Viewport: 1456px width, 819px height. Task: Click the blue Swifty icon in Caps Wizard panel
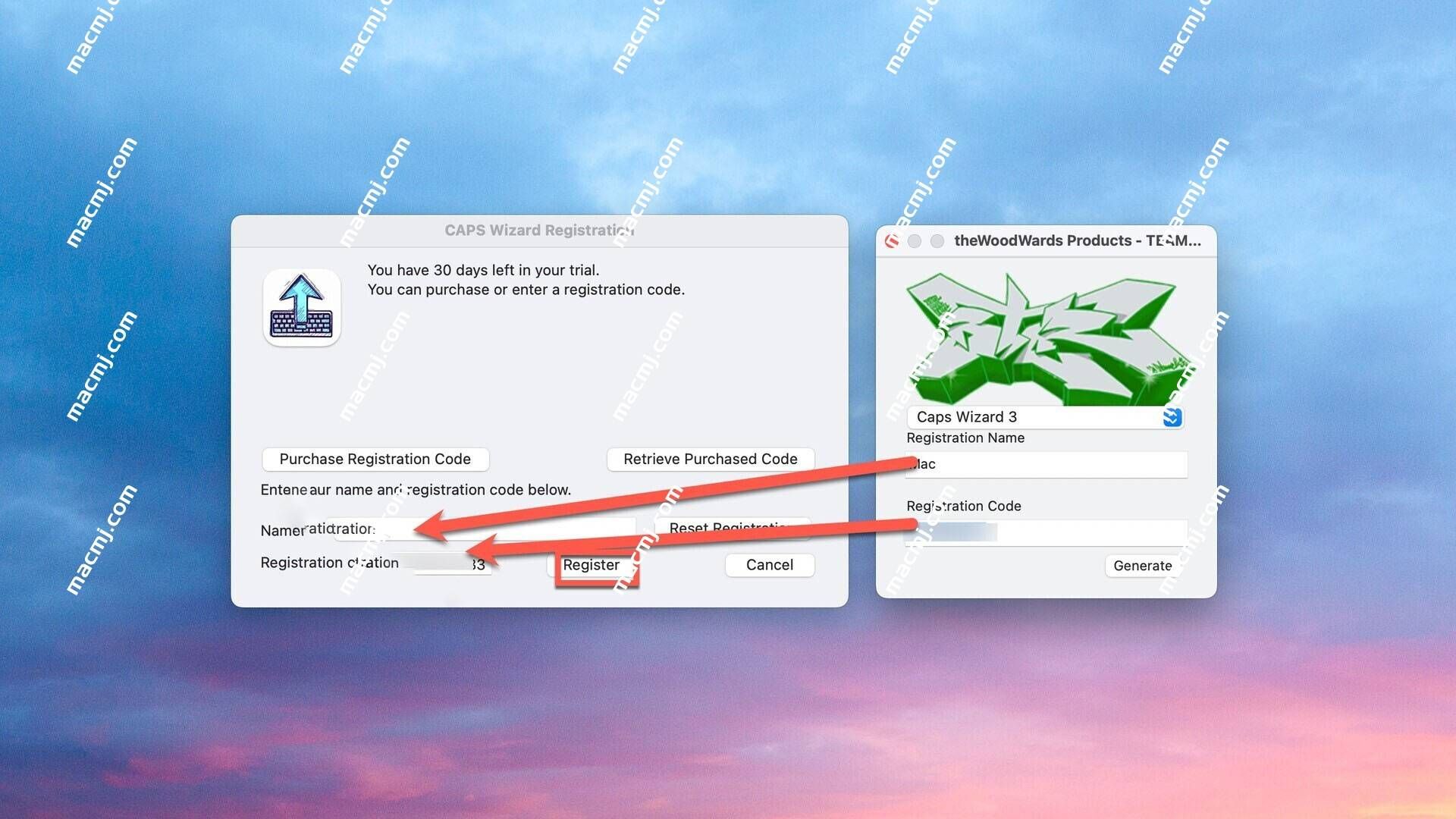coord(1172,417)
